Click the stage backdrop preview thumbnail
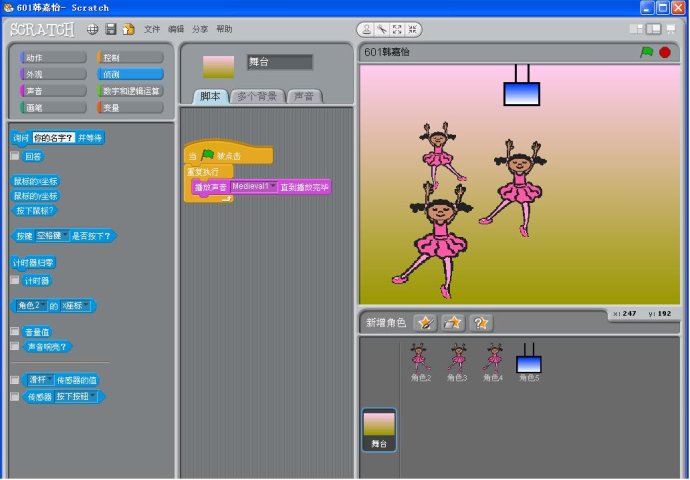The image size is (690, 480). point(218,67)
